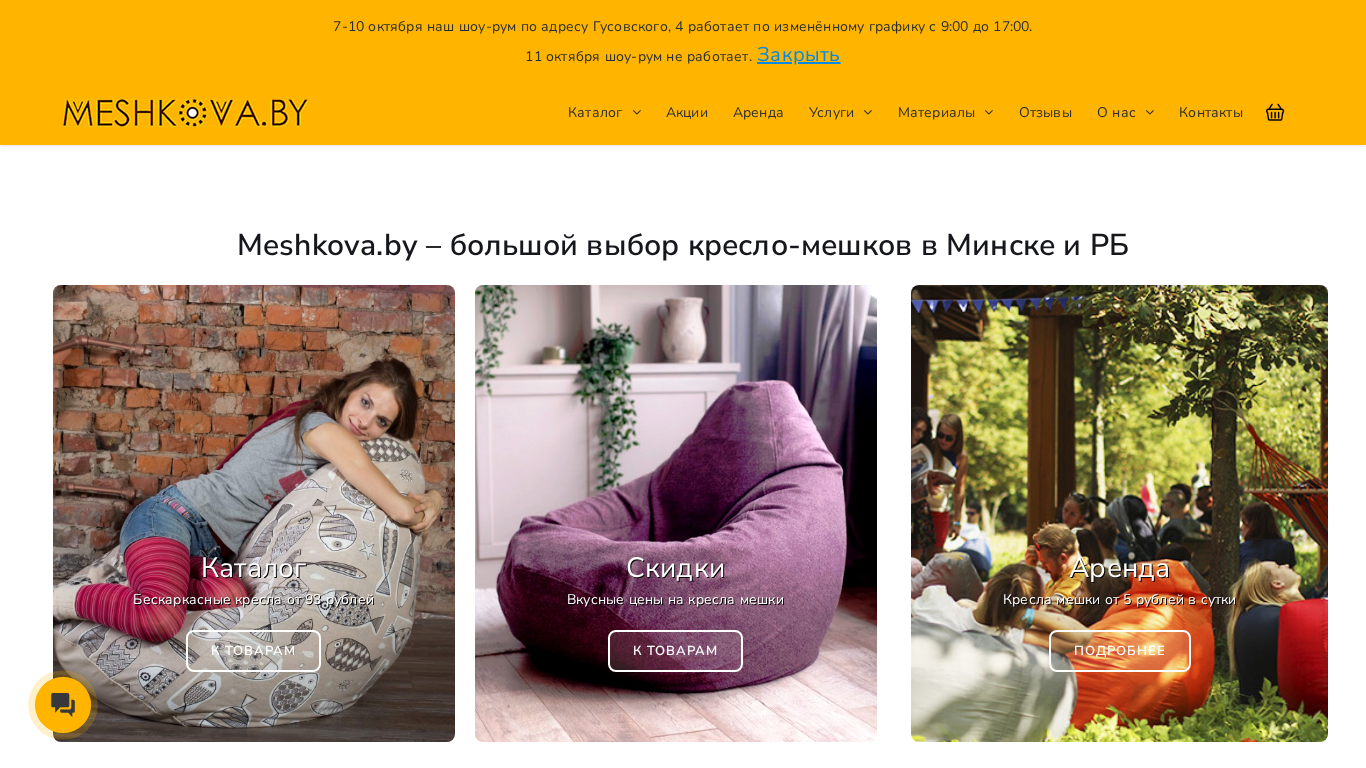
Task: Click К ТОВАРАМ button under Скидки
Action: 675,651
